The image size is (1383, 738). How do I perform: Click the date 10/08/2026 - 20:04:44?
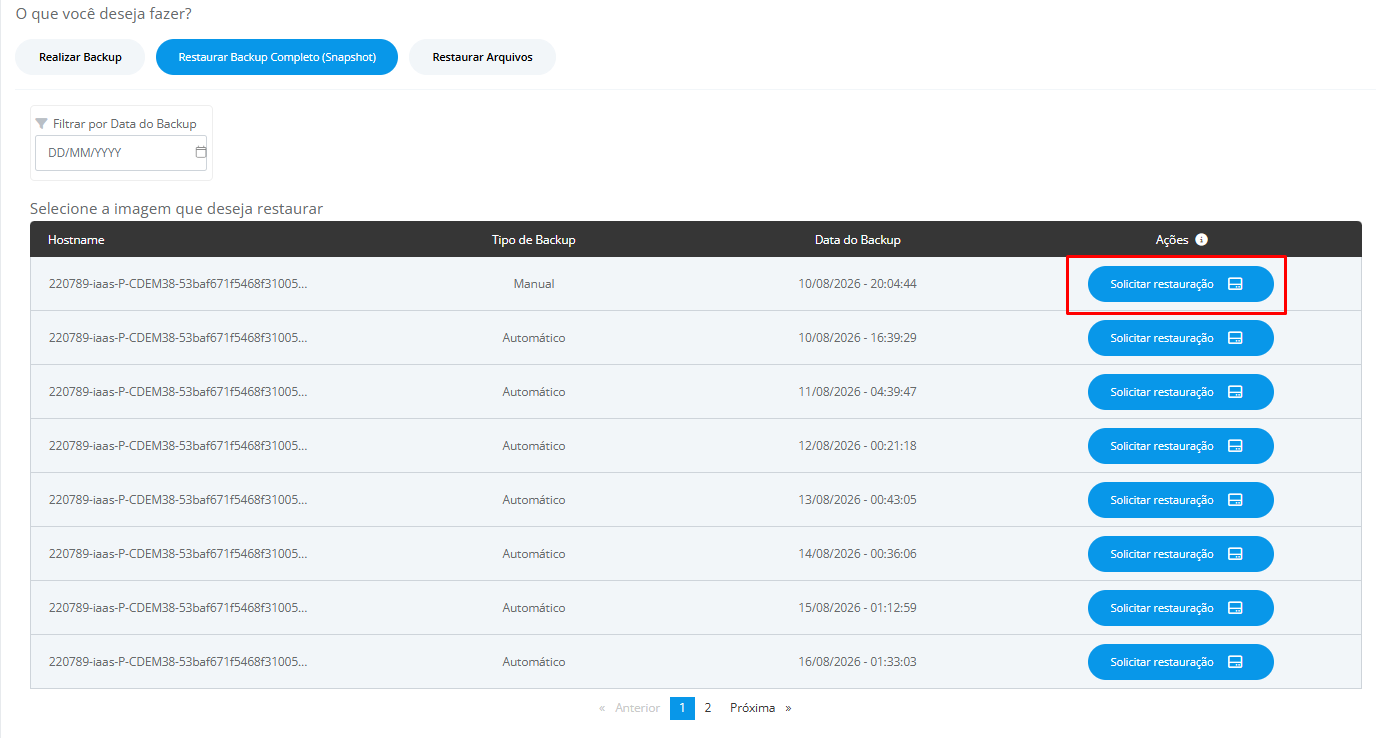point(857,284)
